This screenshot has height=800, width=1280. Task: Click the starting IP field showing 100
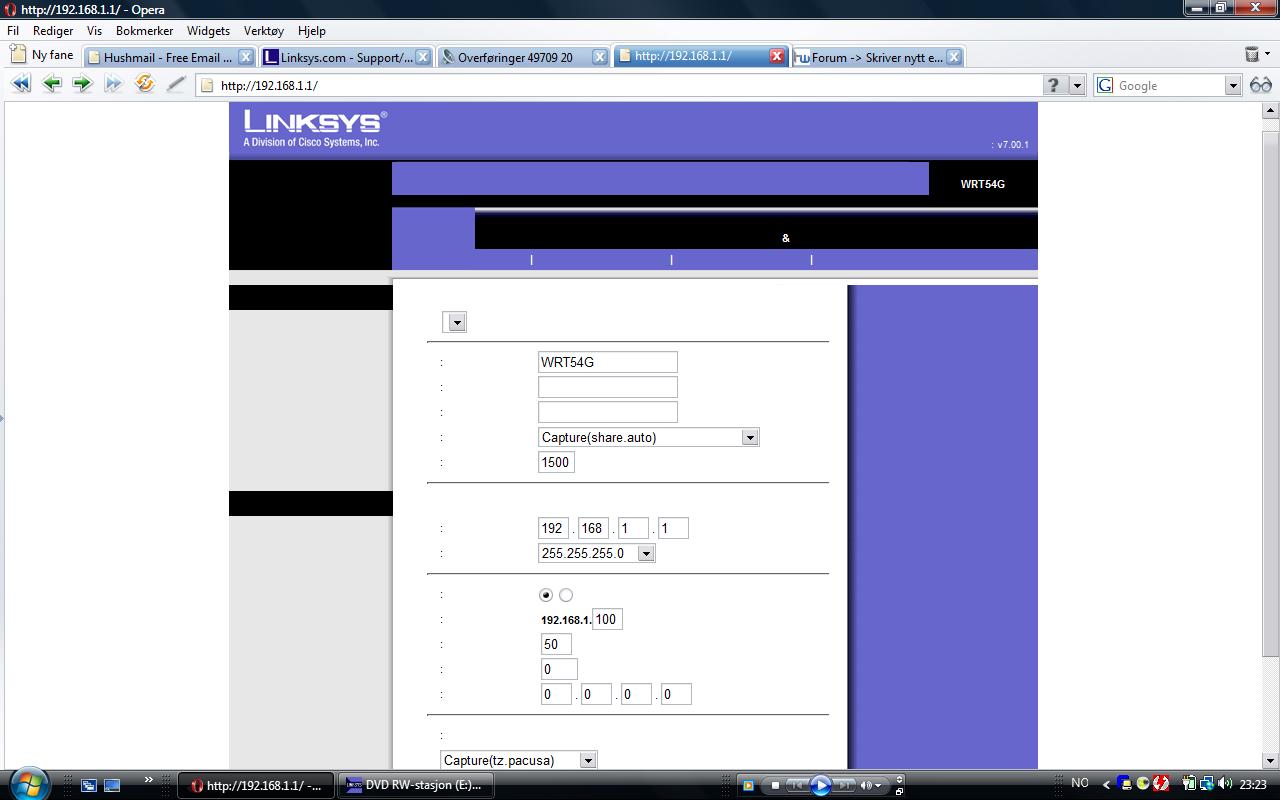(x=607, y=619)
